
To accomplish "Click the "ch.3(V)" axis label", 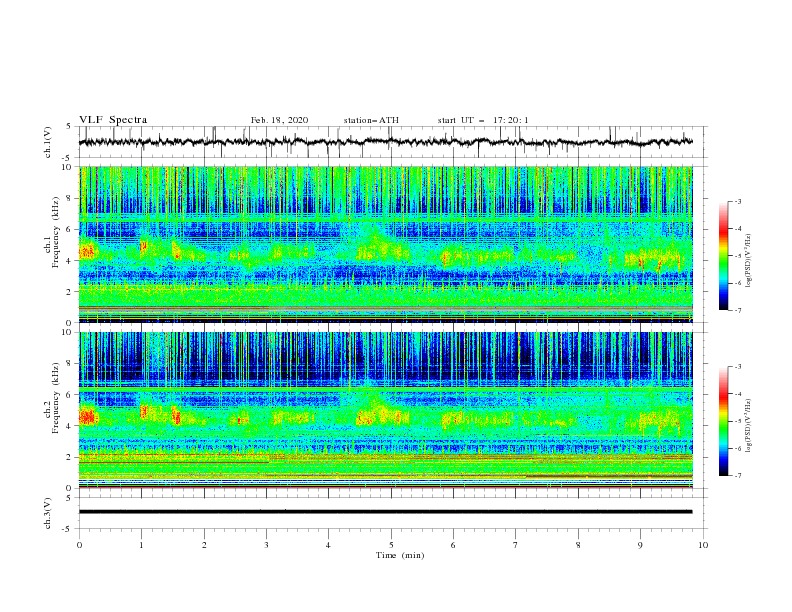I will (48, 513).
